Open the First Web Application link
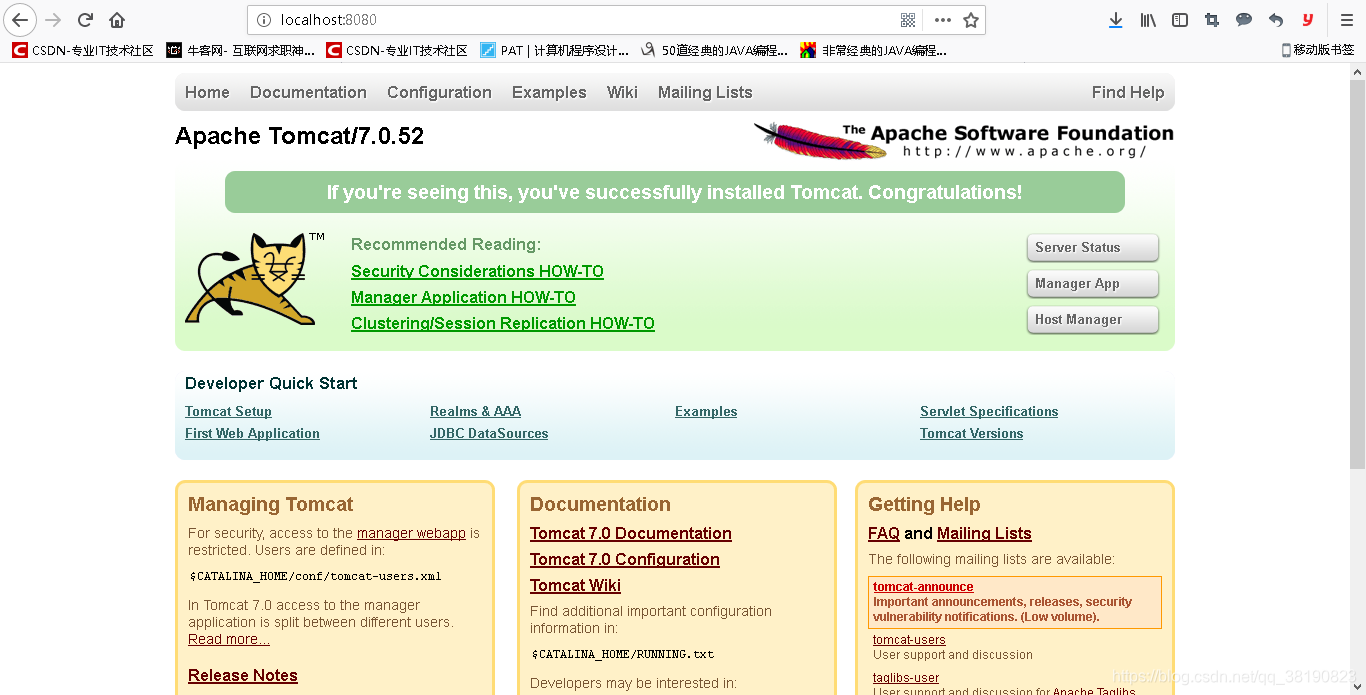Image resolution: width=1366 pixels, height=695 pixels. coord(252,433)
